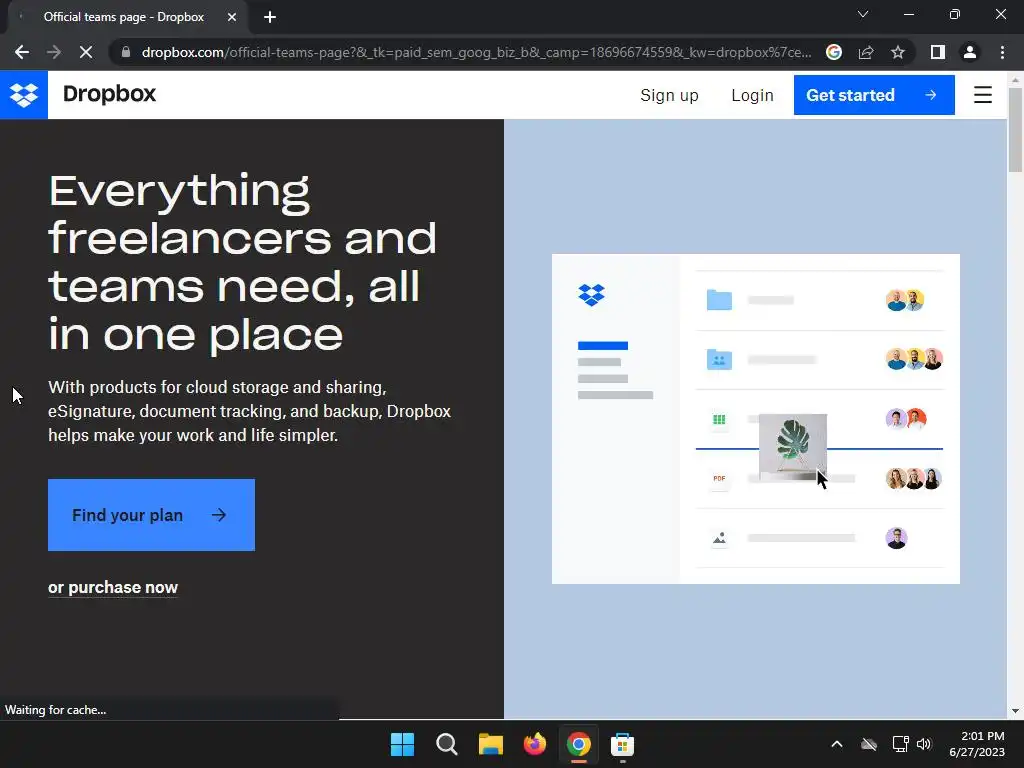
Task: Open Chrome side panel icon
Action: point(938,52)
